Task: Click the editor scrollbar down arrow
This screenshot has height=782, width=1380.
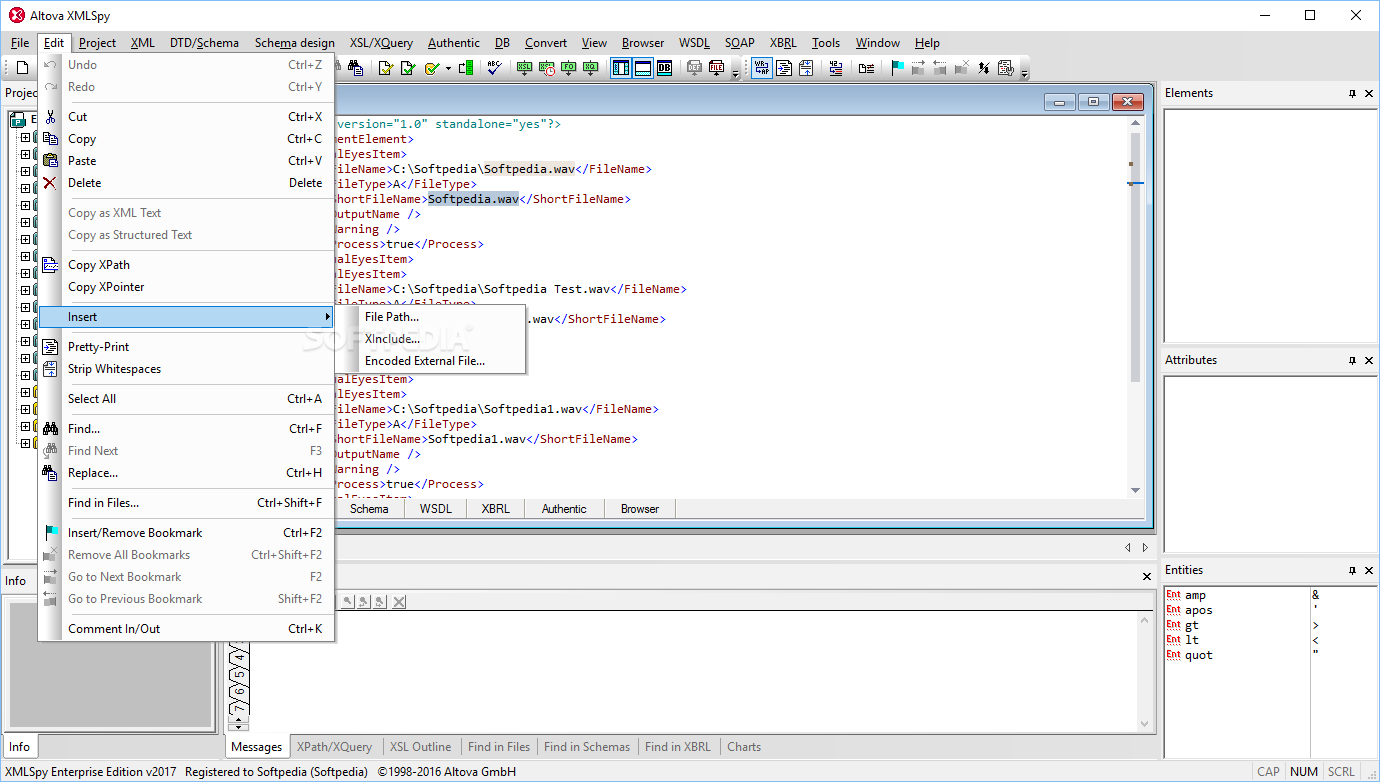Action: click(x=1135, y=490)
